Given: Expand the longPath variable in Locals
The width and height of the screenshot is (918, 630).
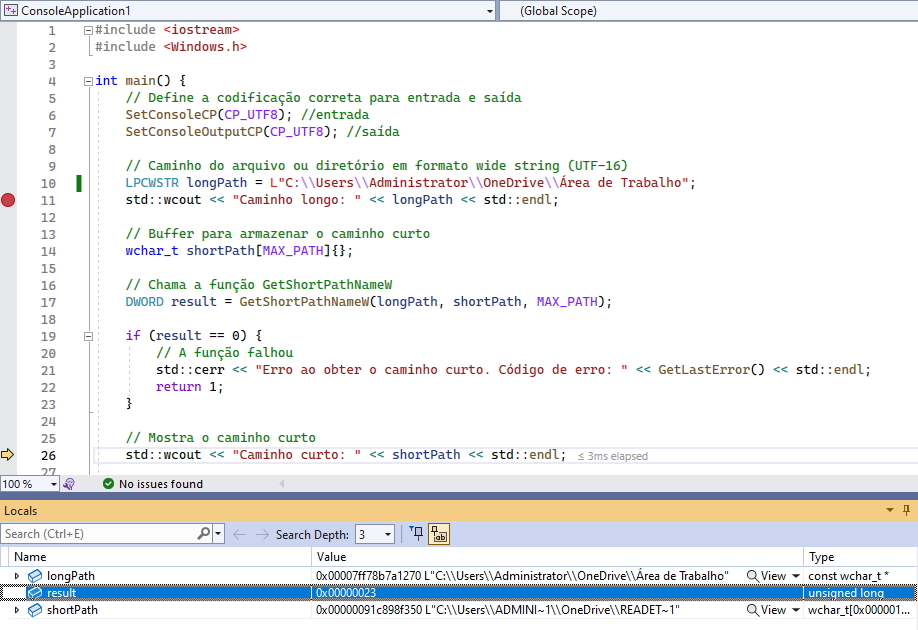Looking at the screenshot, I should [17, 576].
